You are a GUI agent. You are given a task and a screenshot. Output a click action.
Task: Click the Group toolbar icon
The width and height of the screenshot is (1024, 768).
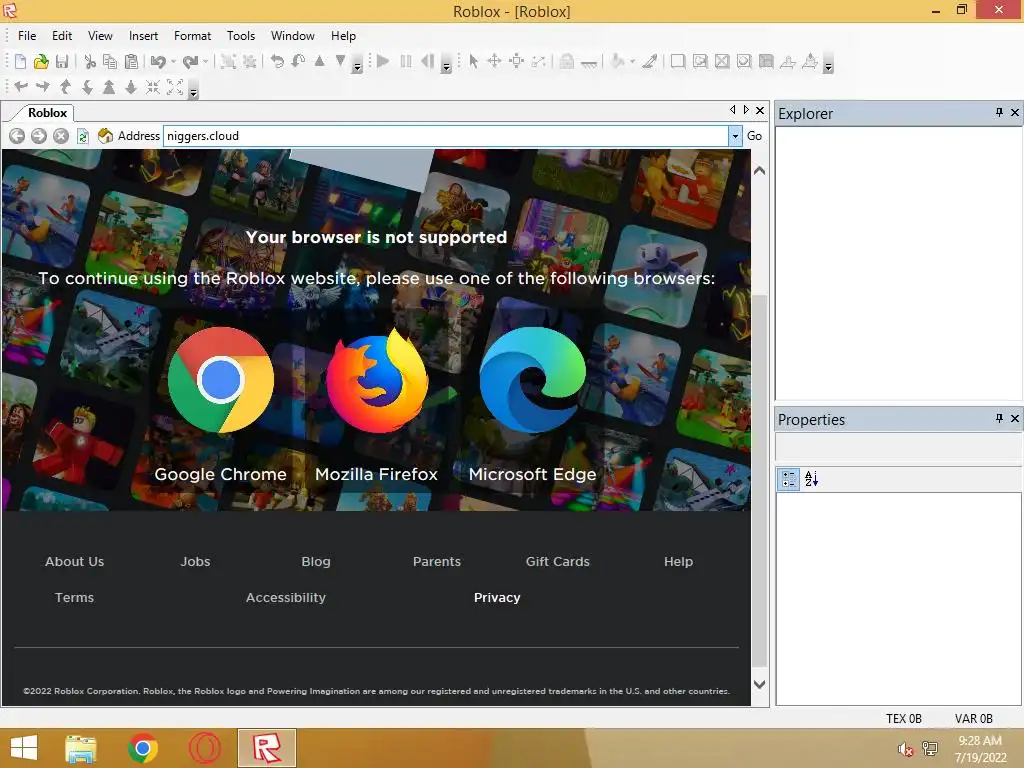228,61
